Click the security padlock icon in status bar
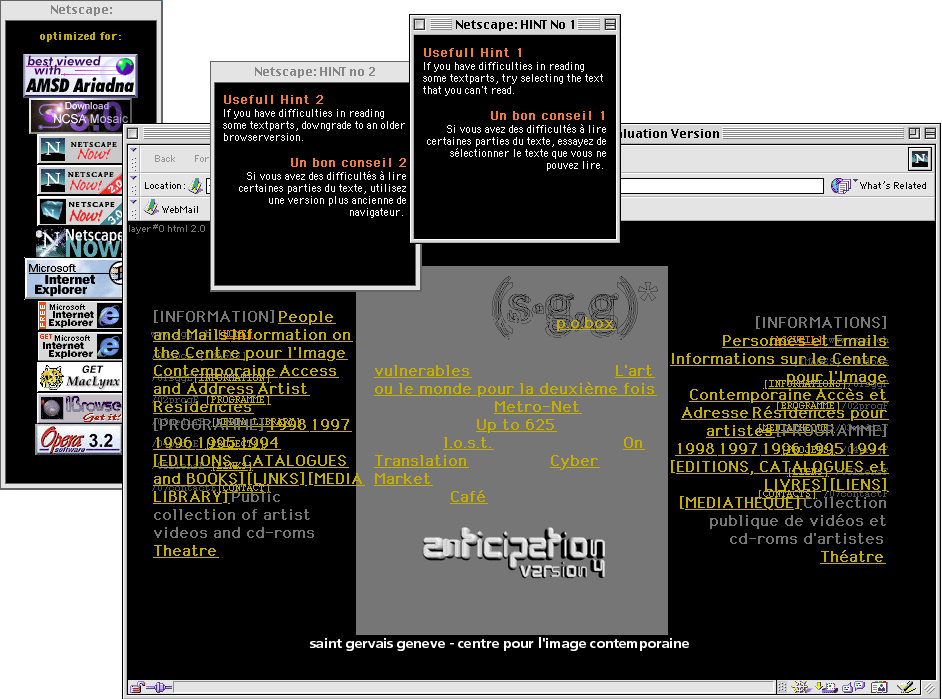Image resolution: width=942 pixels, height=699 pixels. pyautogui.click(x=136, y=688)
